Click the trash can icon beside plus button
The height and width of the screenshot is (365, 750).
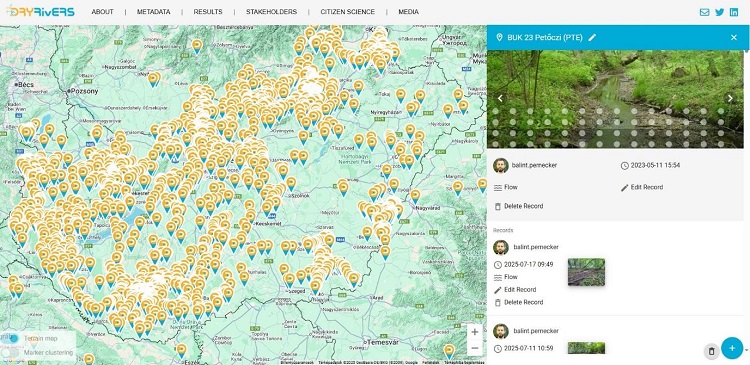(711, 351)
